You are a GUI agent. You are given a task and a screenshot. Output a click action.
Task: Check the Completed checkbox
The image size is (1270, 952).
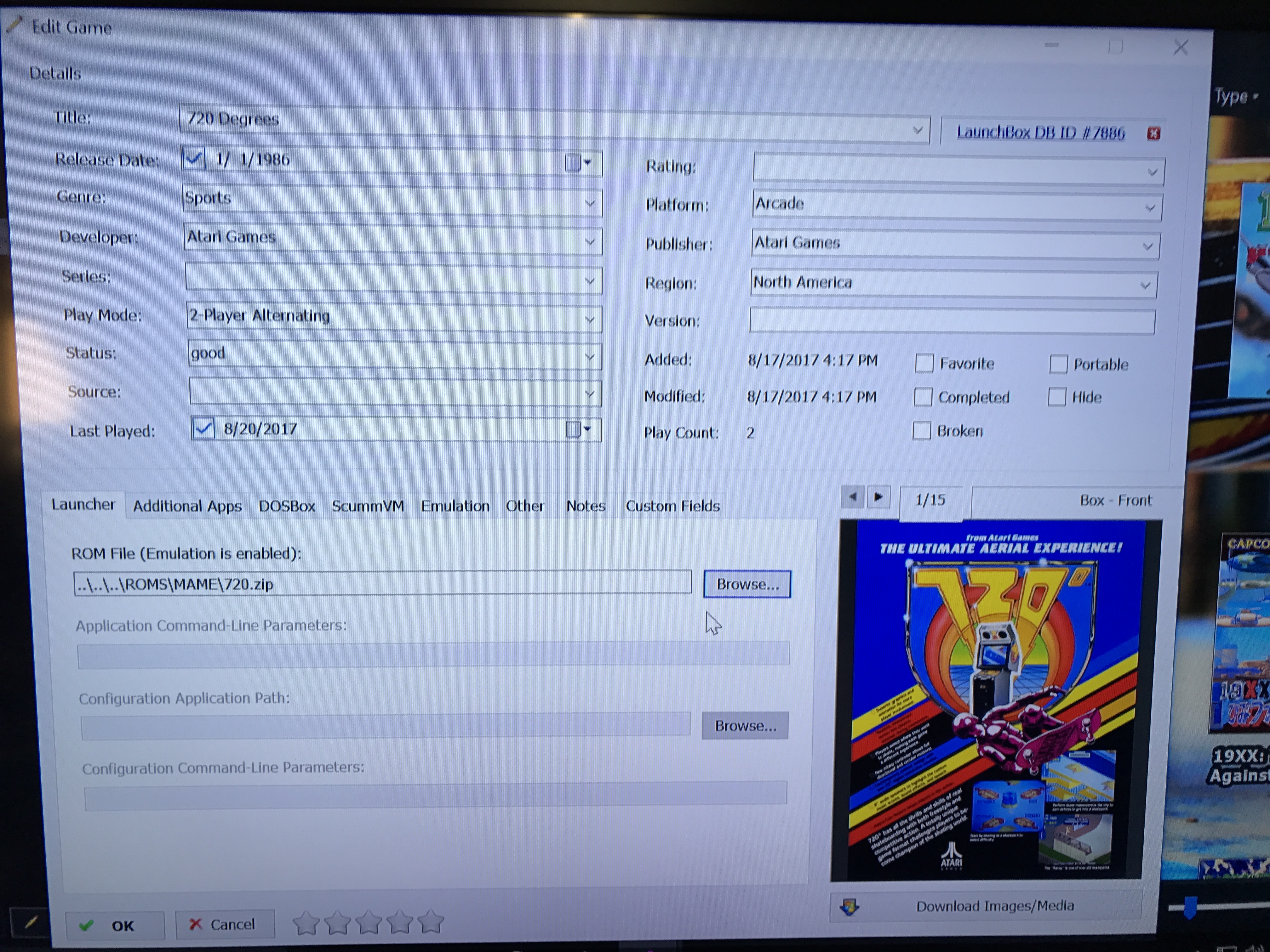point(923,397)
